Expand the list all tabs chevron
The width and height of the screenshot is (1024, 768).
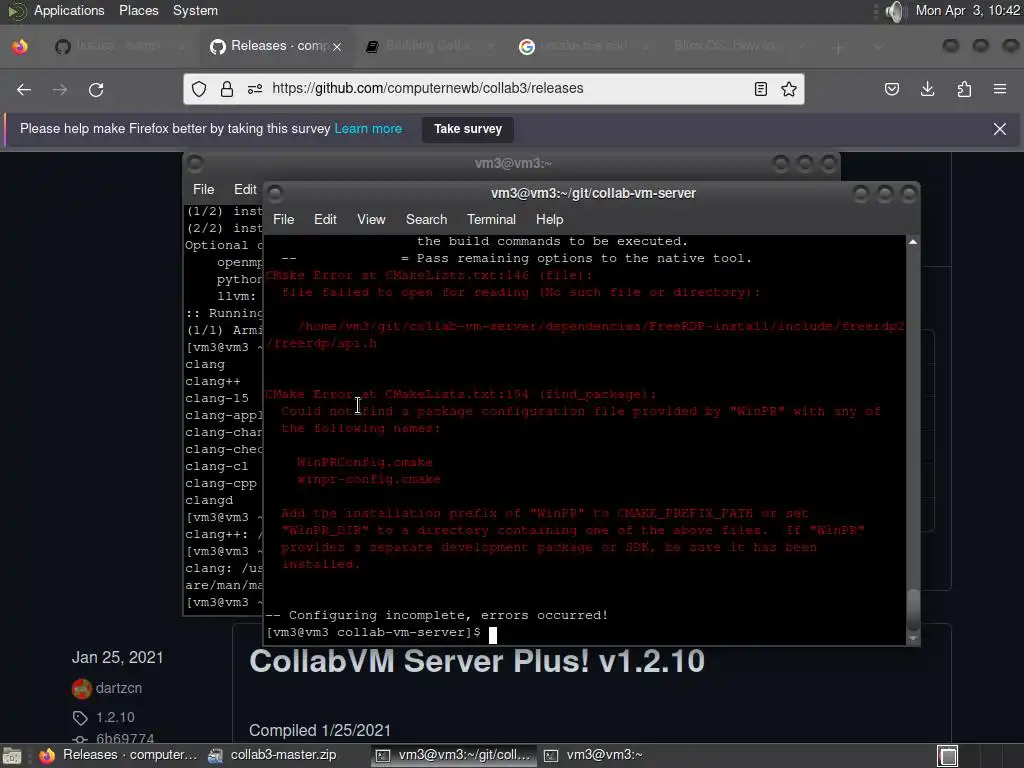pos(878,47)
